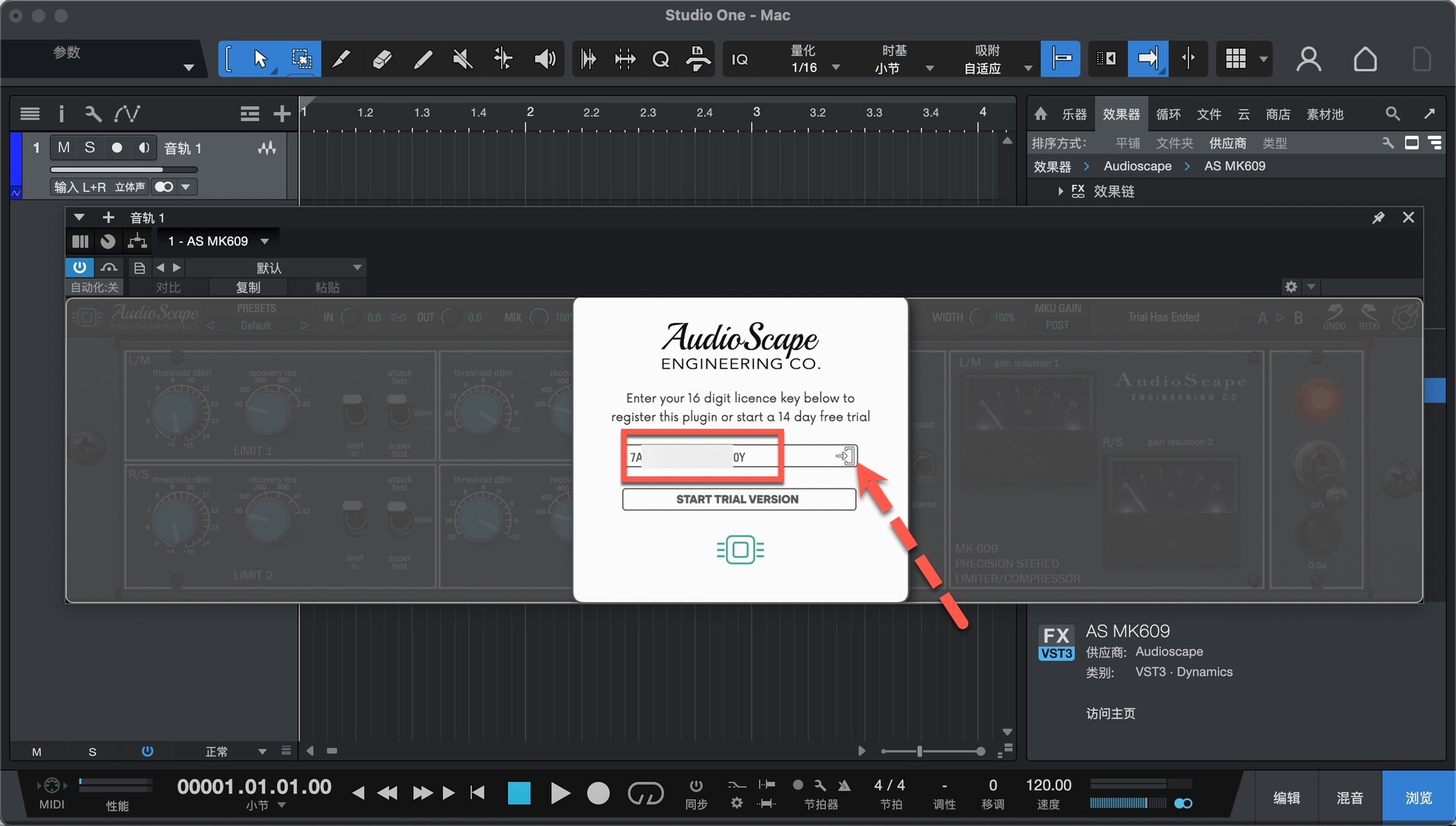1456x826 pixels.
Task: Select the Eraser tool
Action: [x=382, y=59]
